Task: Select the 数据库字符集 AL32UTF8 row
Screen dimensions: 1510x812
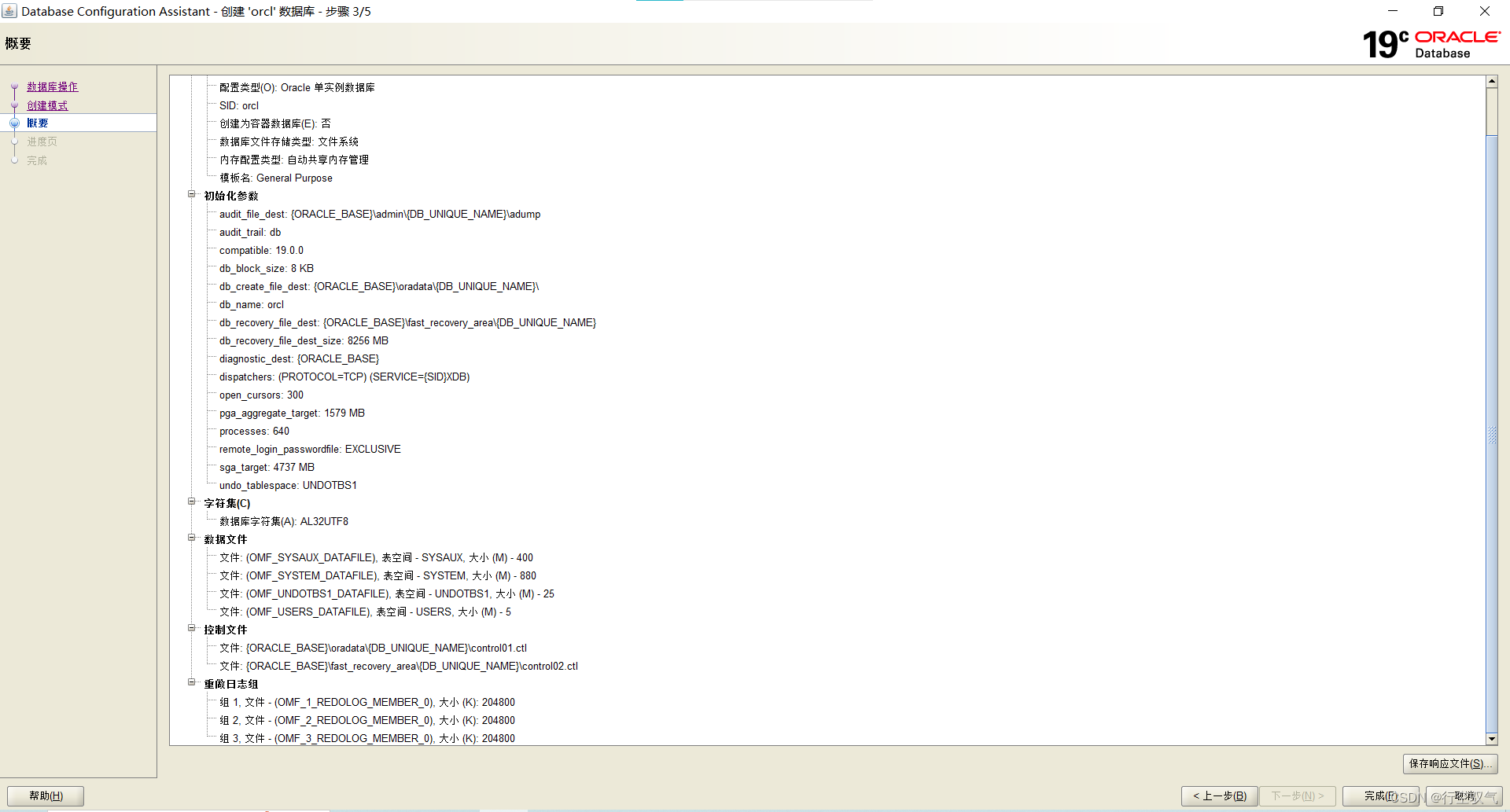Action: [284, 521]
